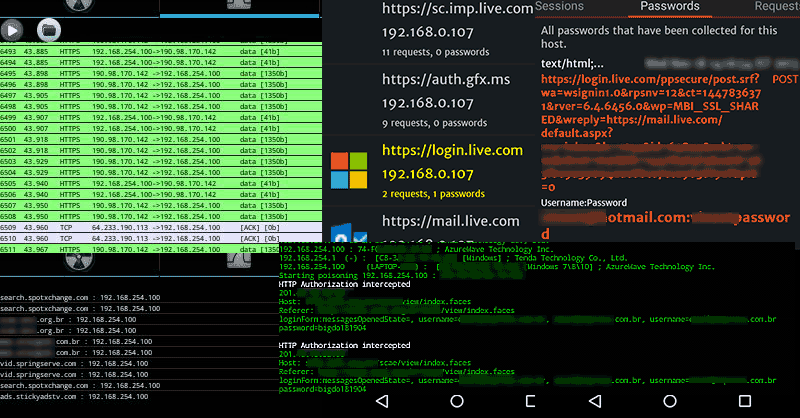800x418 pixels.
Task: Tap the 'Username:Password' label
Action: tap(584, 203)
